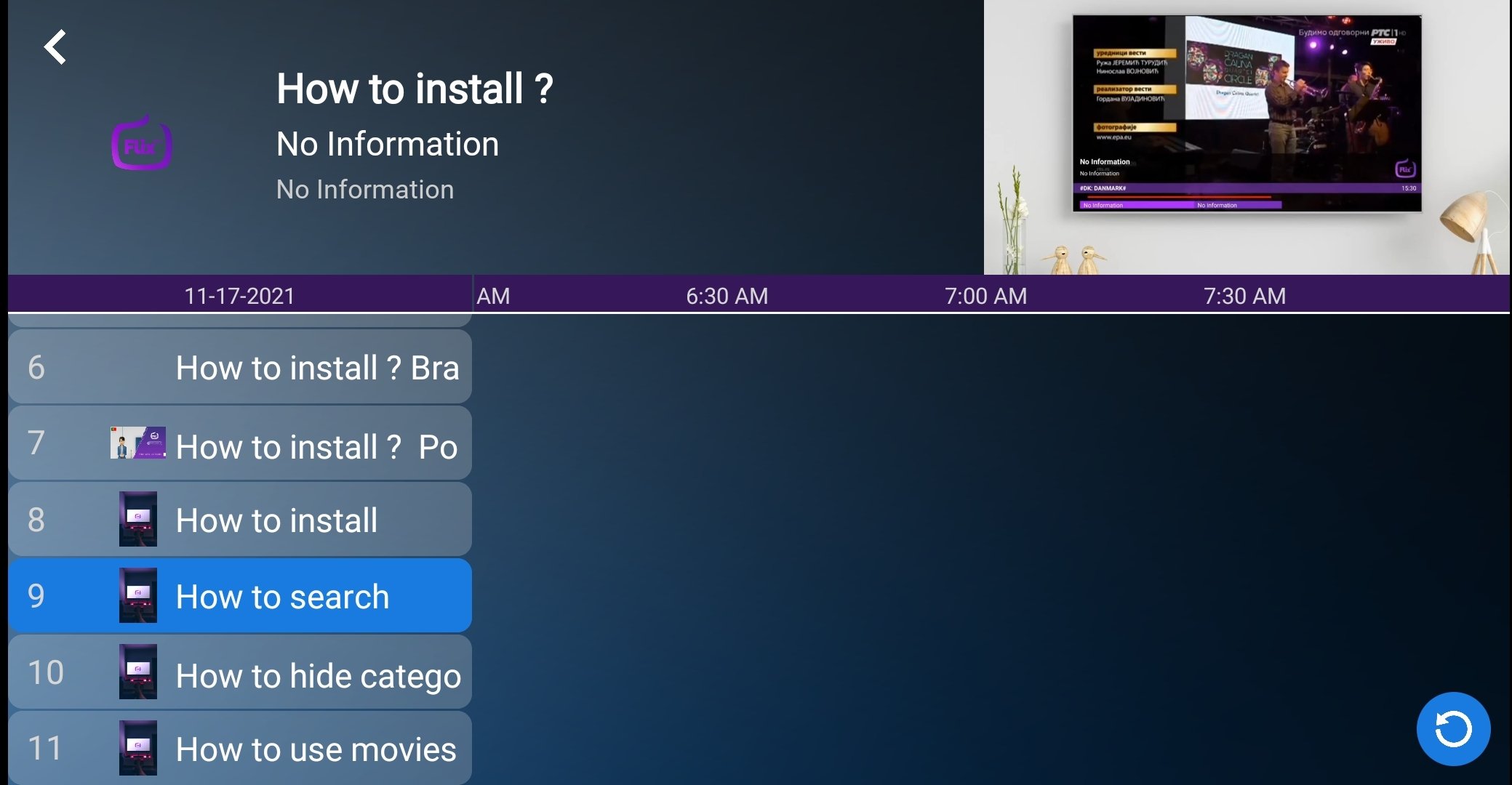Select channel 9 How to search
This screenshot has height=785, width=1512.
pyautogui.click(x=241, y=596)
